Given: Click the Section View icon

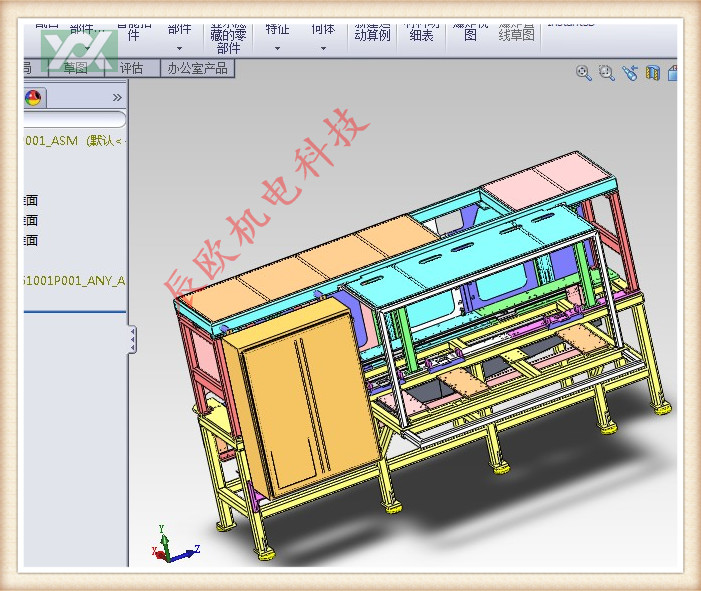Looking at the screenshot, I should tap(653, 72).
